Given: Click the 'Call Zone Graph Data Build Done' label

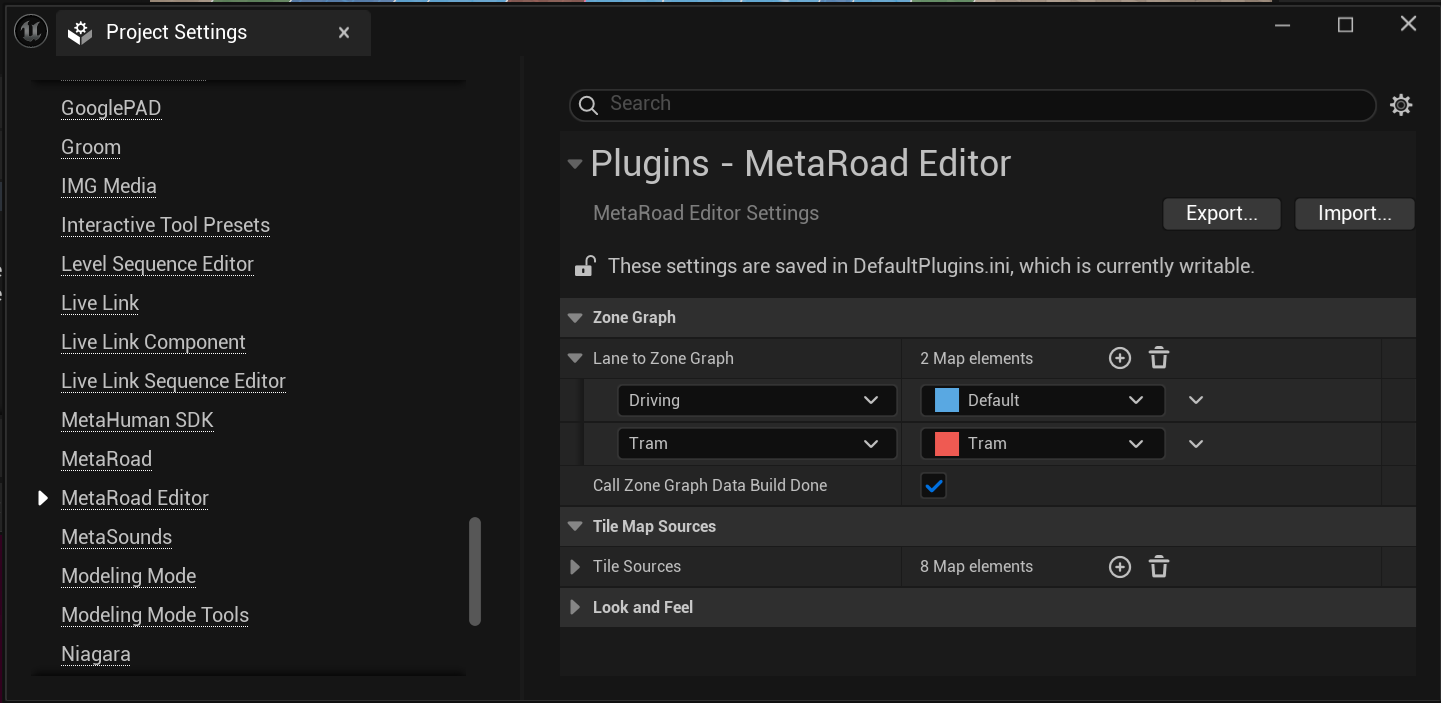Looking at the screenshot, I should point(710,486).
